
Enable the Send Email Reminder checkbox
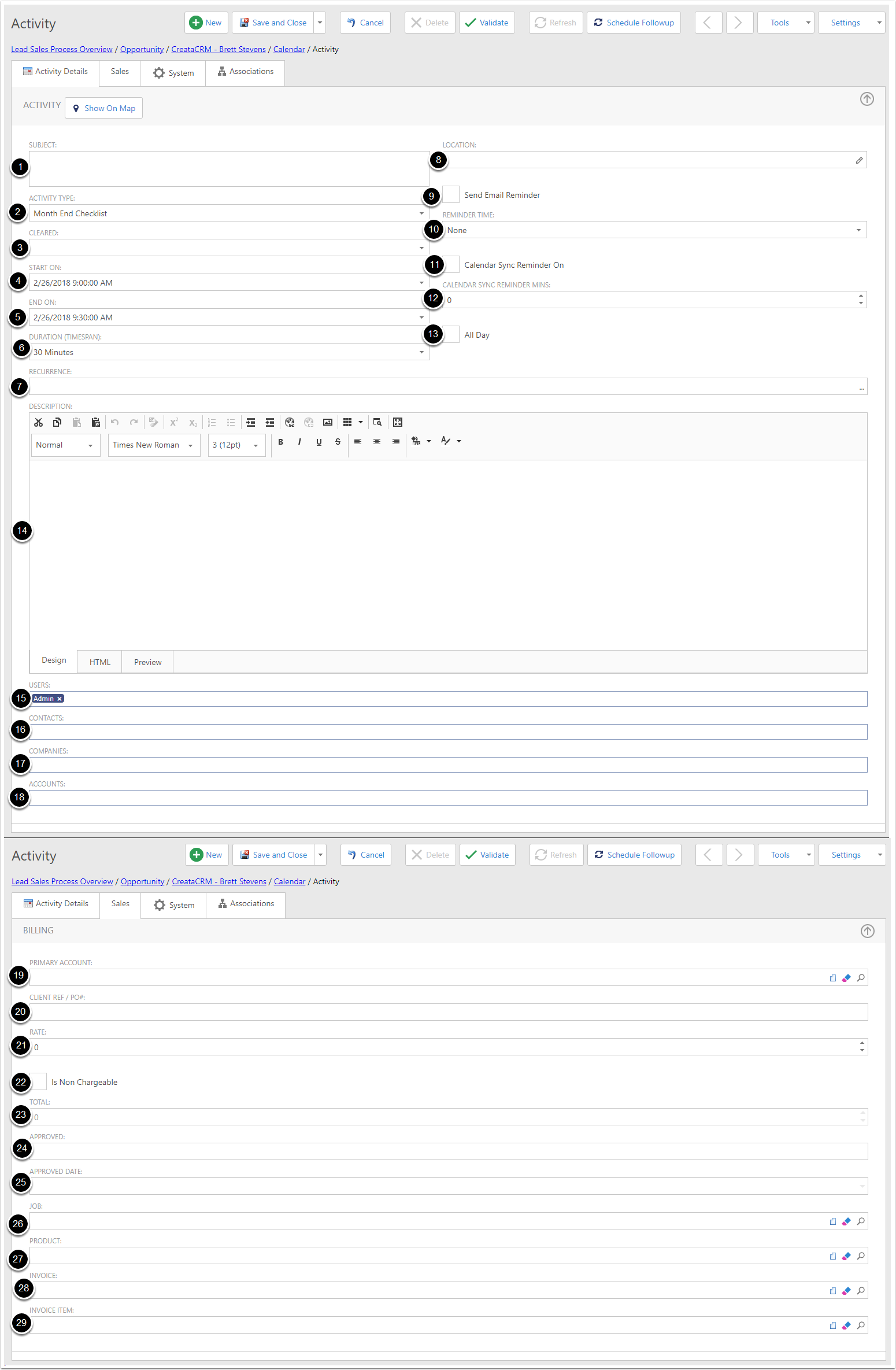(451, 195)
